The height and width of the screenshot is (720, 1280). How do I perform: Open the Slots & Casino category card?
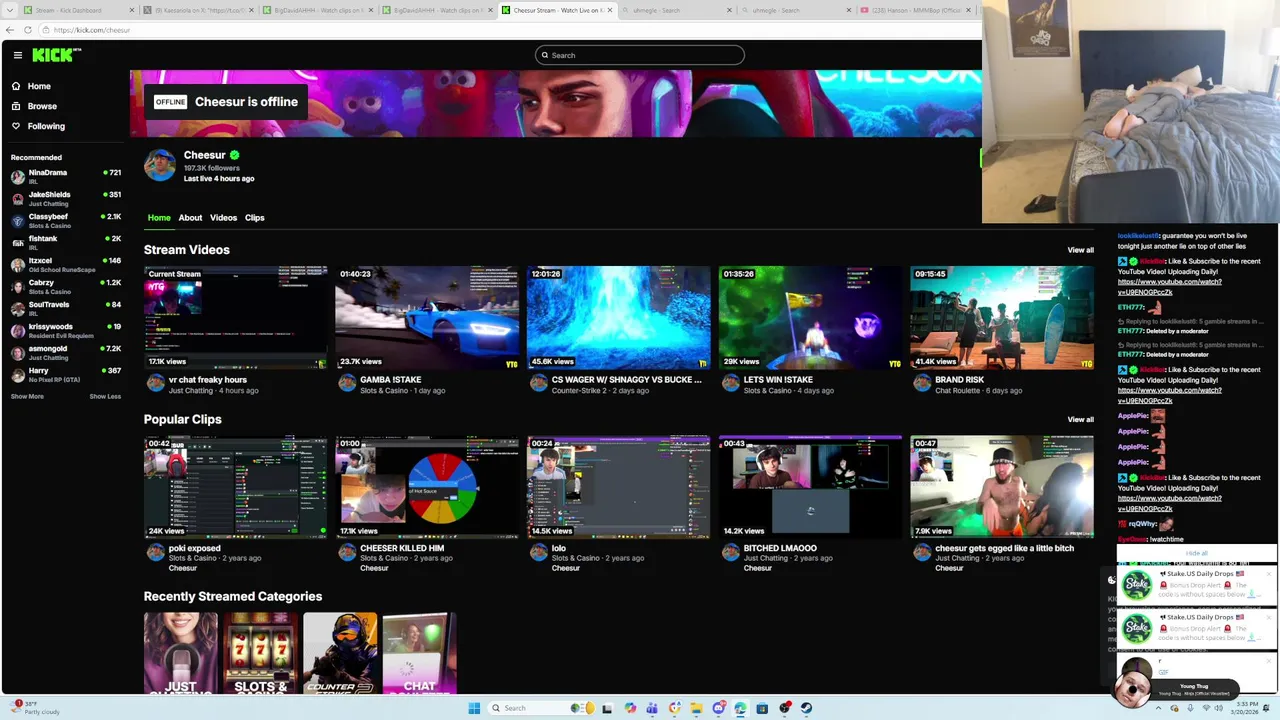tap(260, 653)
